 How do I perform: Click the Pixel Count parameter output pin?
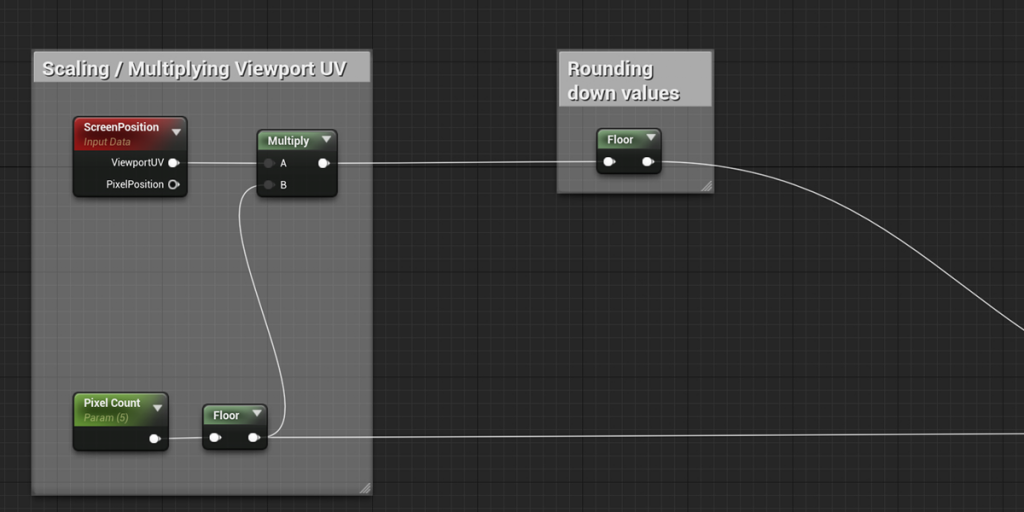click(154, 438)
